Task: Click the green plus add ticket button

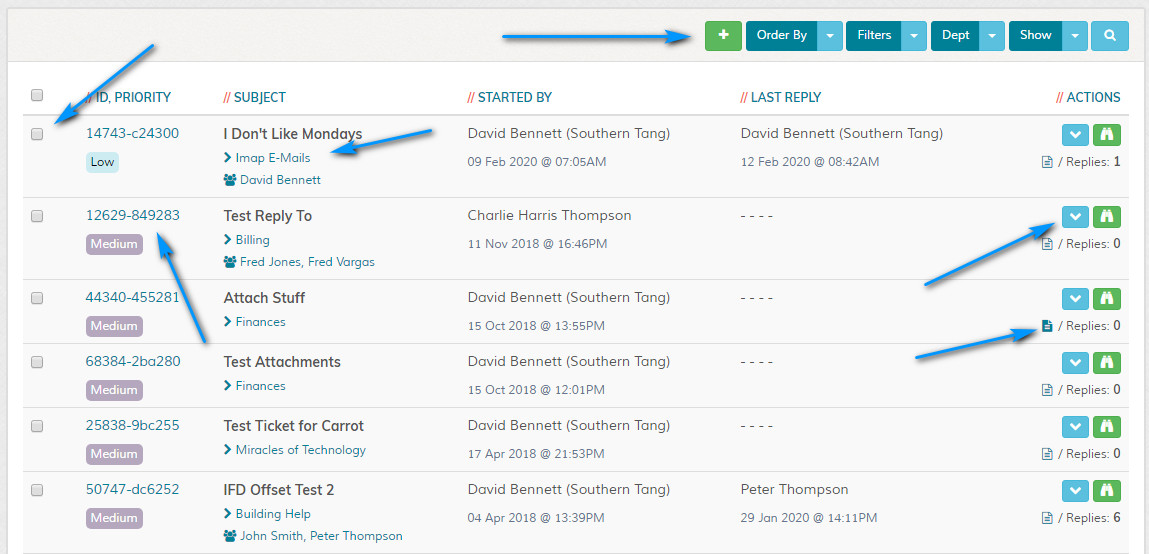Action: pyautogui.click(x=723, y=35)
